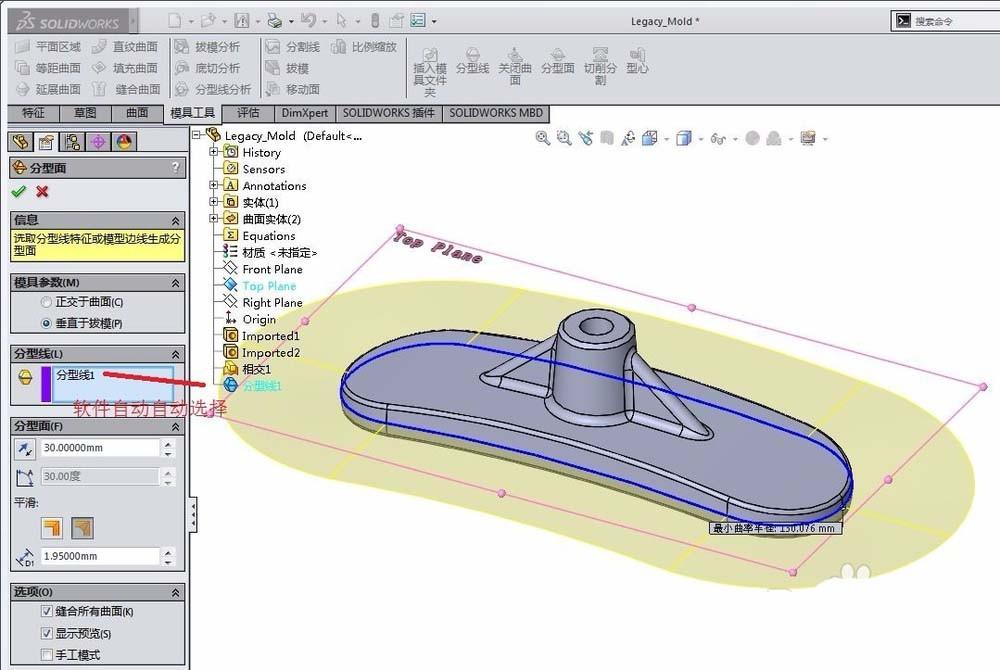Screen dimensions: 1000x670
Task: Cancel the operation with red X
Action: (x=40, y=192)
